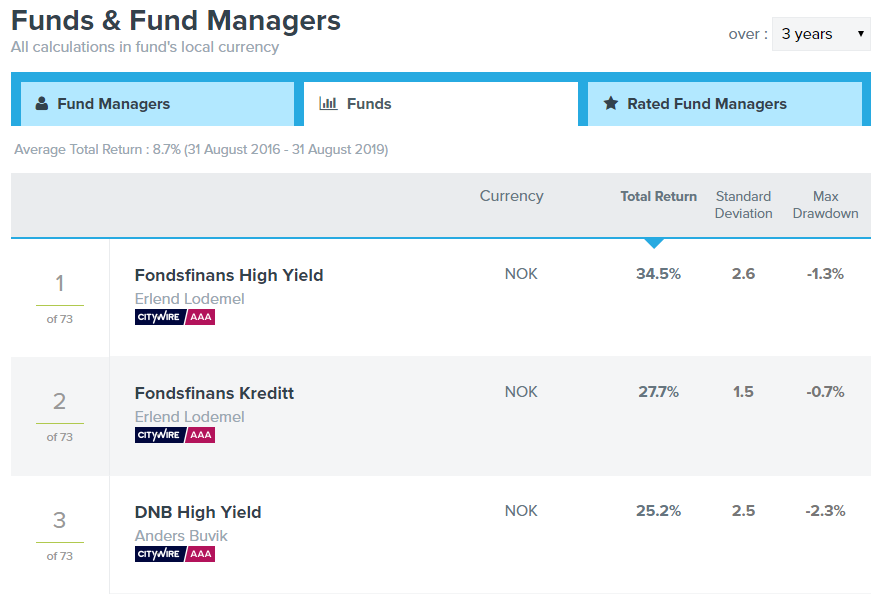Click Citywire AAA badge for Fondsfinans High Yield
The height and width of the screenshot is (596, 880).
[x=175, y=317]
